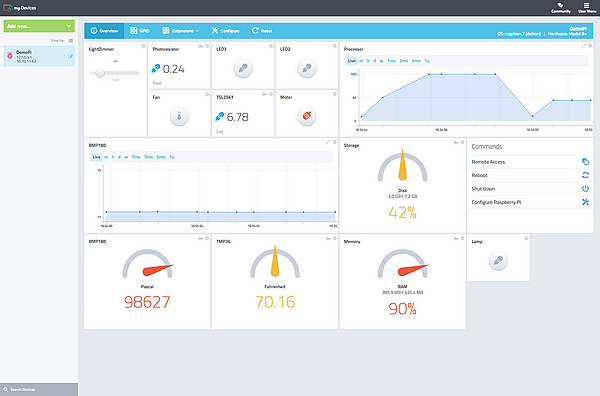Select 6mo range on Processor chart
The image size is (600, 396).
coord(416,60)
